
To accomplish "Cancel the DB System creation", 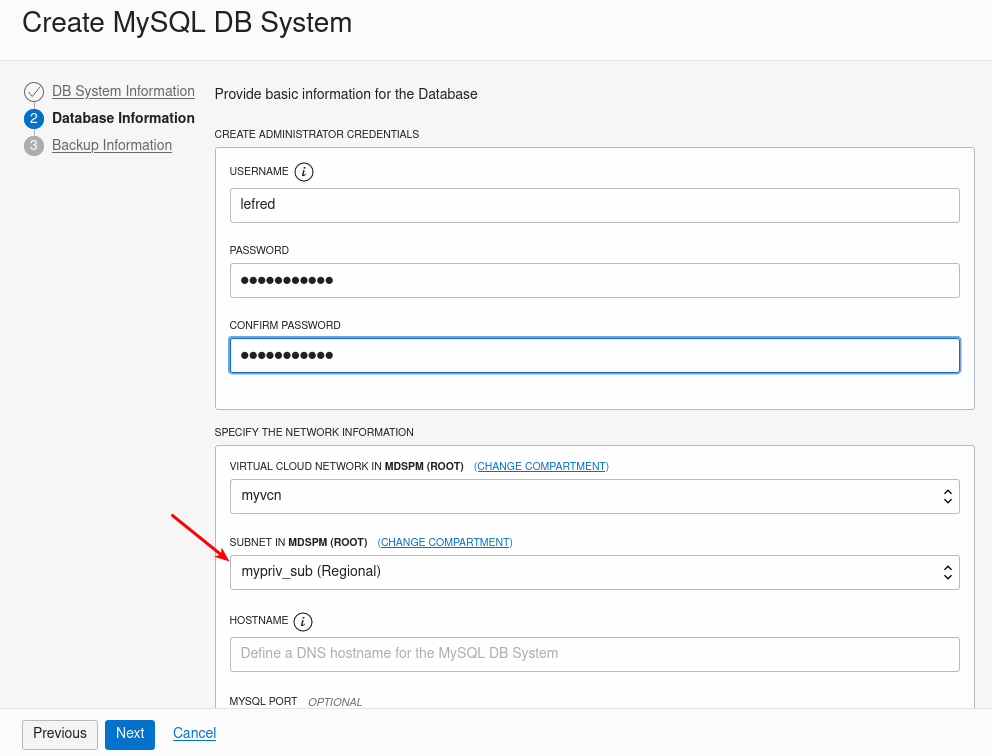I will (x=195, y=733).
